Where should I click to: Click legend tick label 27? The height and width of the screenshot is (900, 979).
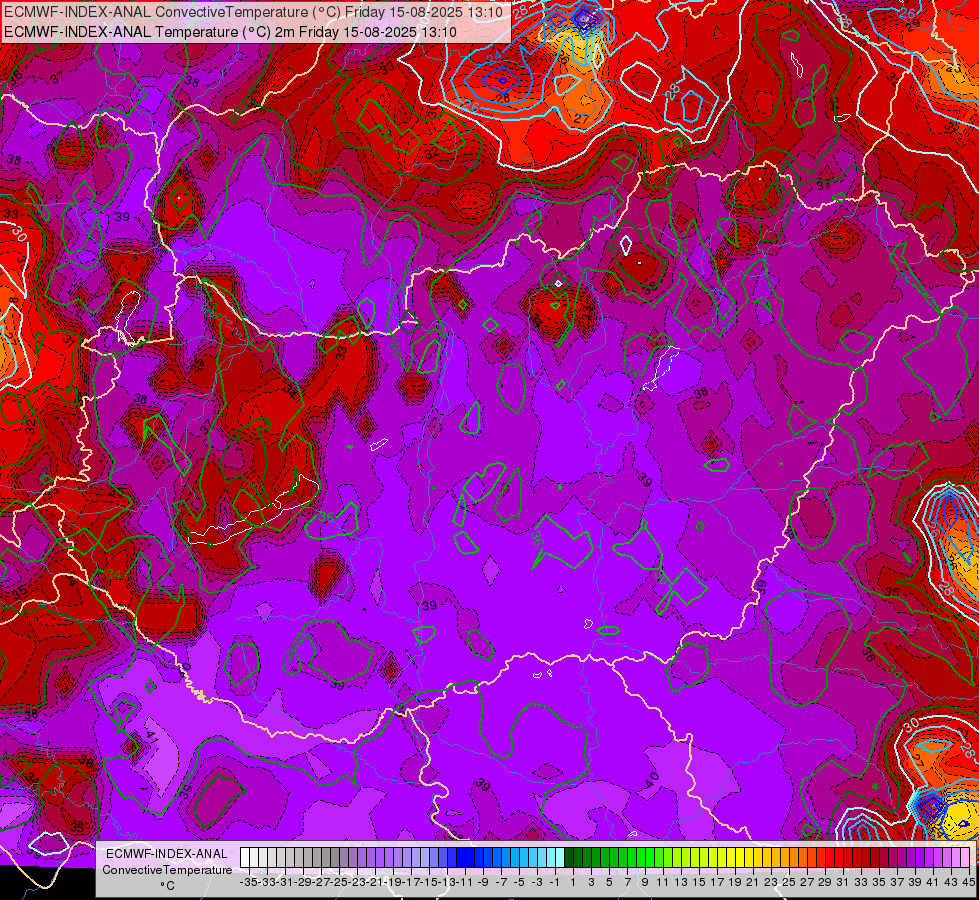[x=807, y=882]
